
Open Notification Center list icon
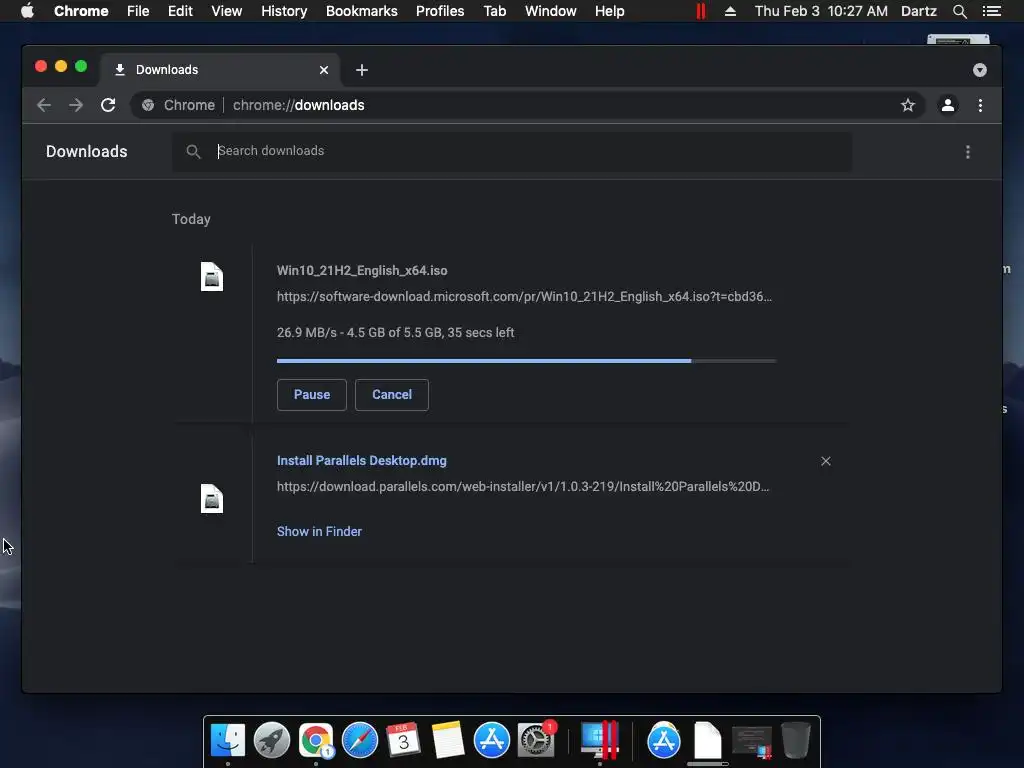point(991,11)
